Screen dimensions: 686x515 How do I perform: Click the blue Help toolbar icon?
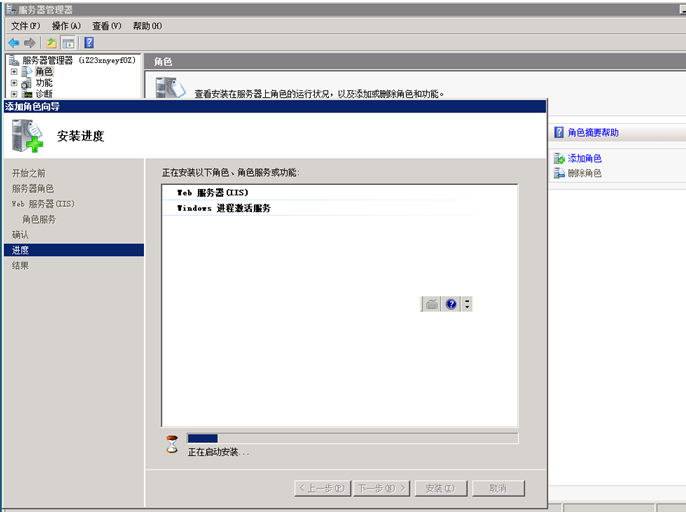click(89, 43)
